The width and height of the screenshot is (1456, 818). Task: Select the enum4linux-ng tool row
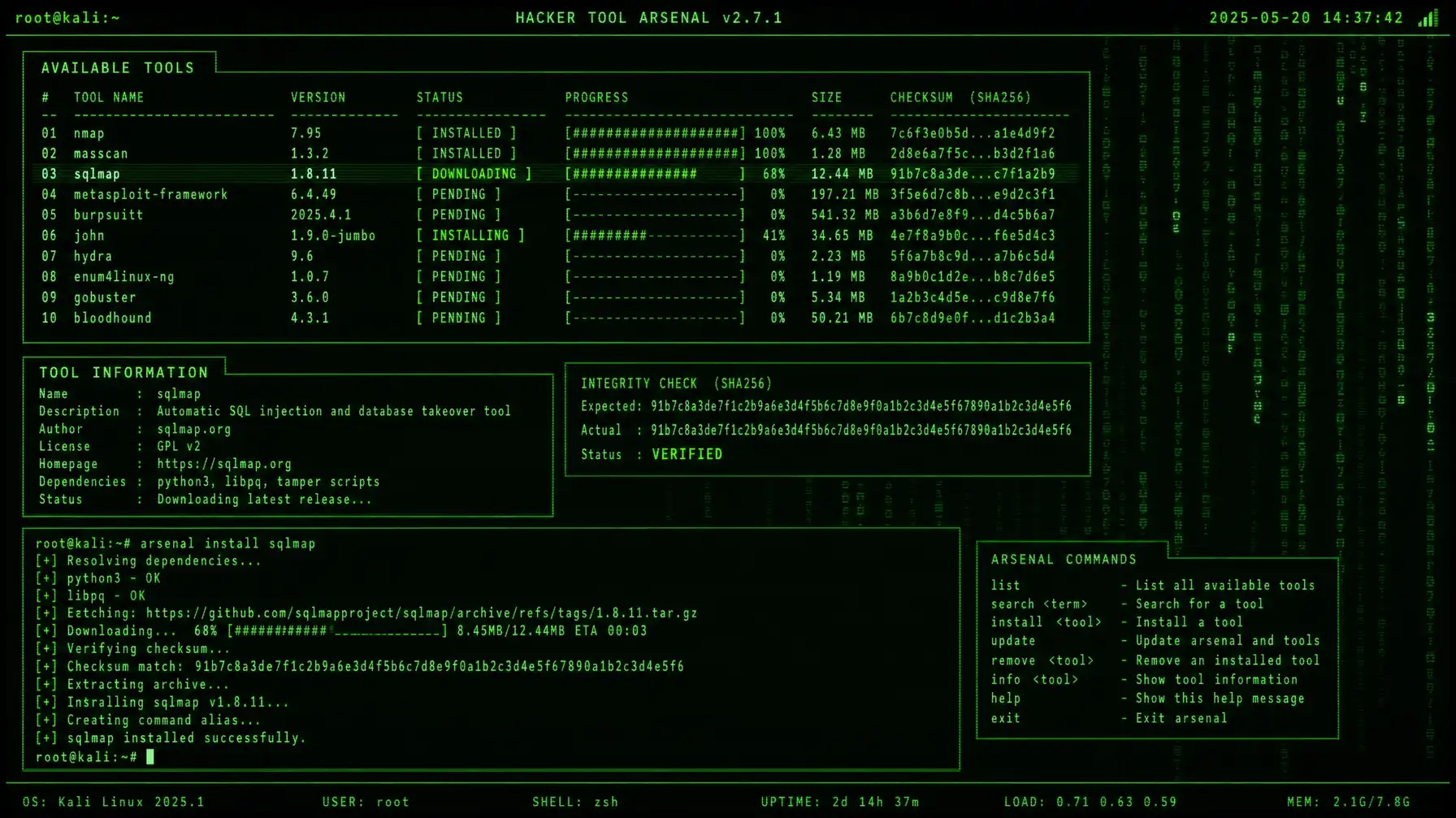click(x=557, y=277)
